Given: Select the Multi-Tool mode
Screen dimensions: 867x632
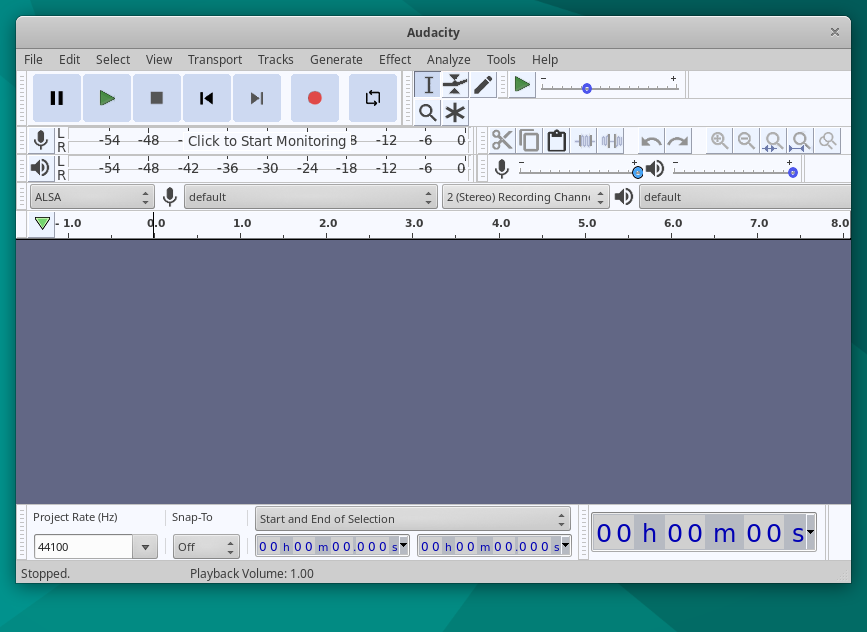Looking at the screenshot, I should (x=454, y=113).
